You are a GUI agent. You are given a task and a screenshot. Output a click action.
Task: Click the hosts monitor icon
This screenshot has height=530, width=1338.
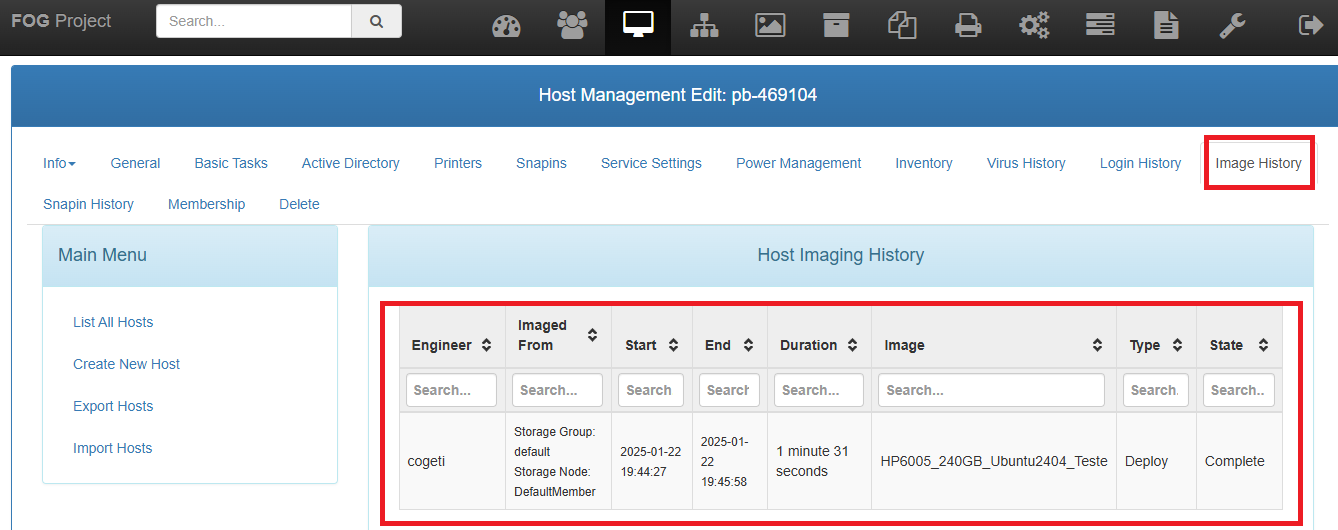pyautogui.click(x=638, y=26)
